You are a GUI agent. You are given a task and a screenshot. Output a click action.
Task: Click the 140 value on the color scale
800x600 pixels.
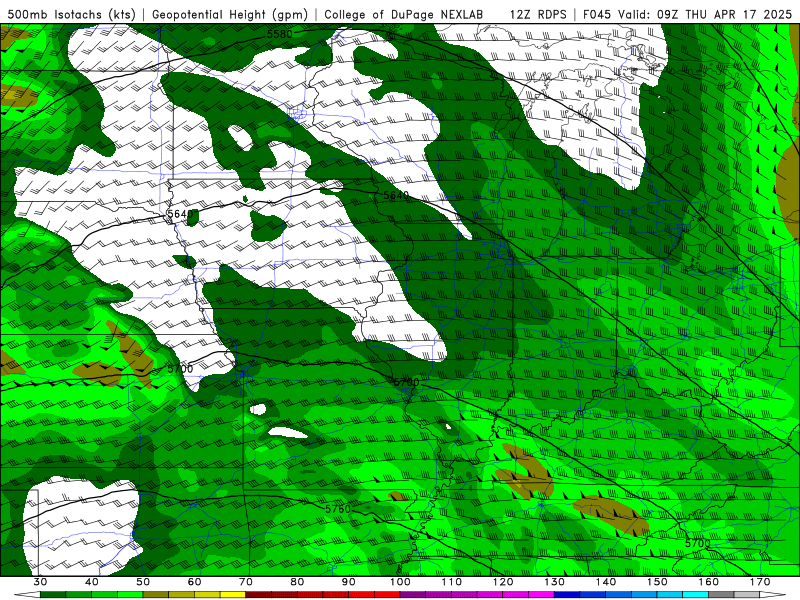coord(606,582)
